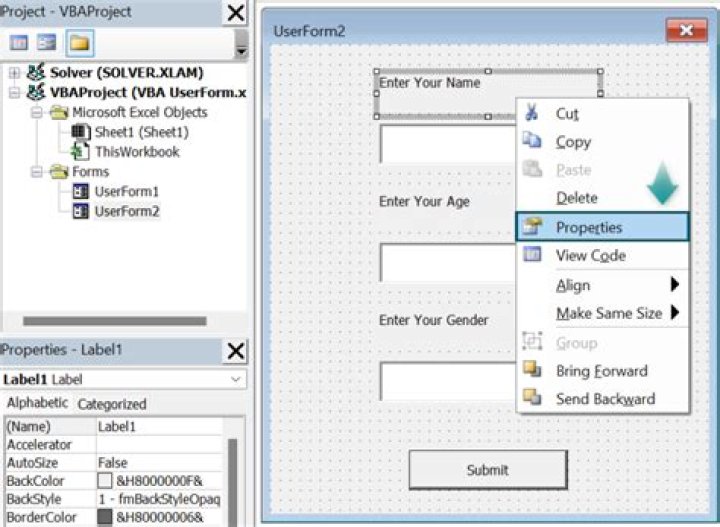Screen dimensions: 720x527
Task: Open the Align submenu
Action: [602, 286]
